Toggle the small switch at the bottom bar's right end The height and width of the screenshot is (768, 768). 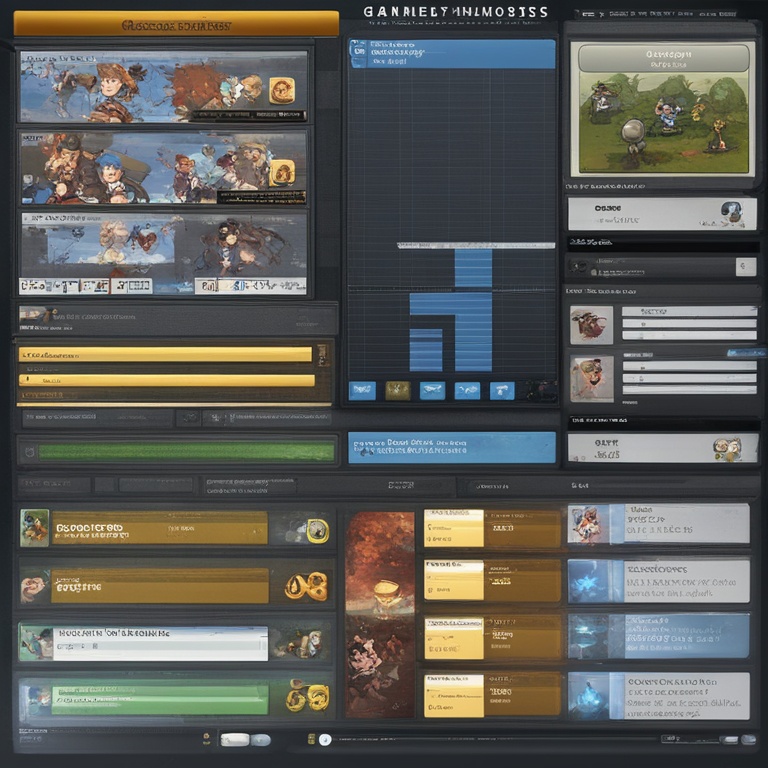pos(731,740)
